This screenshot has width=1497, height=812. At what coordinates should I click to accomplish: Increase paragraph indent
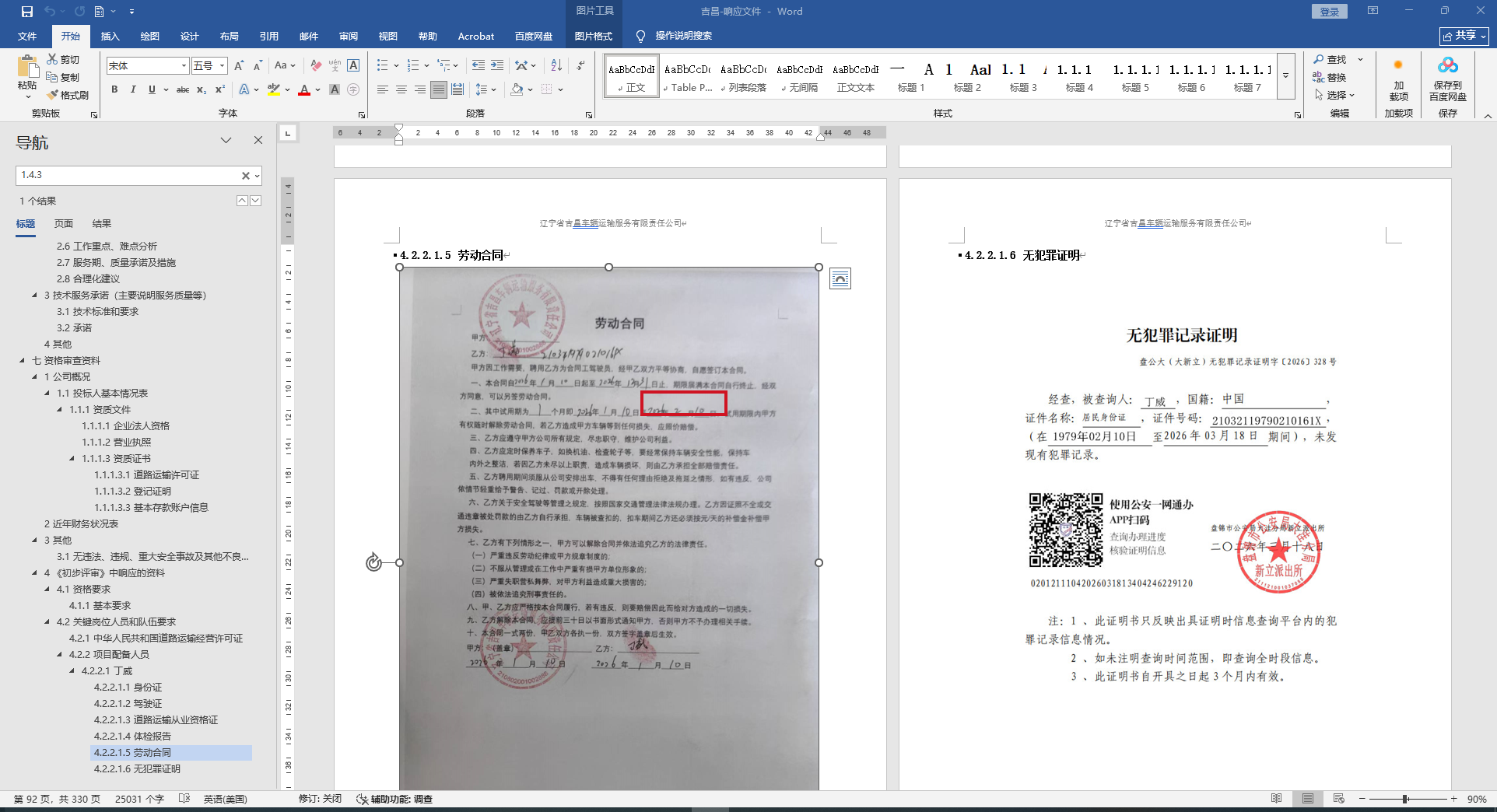pos(497,65)
